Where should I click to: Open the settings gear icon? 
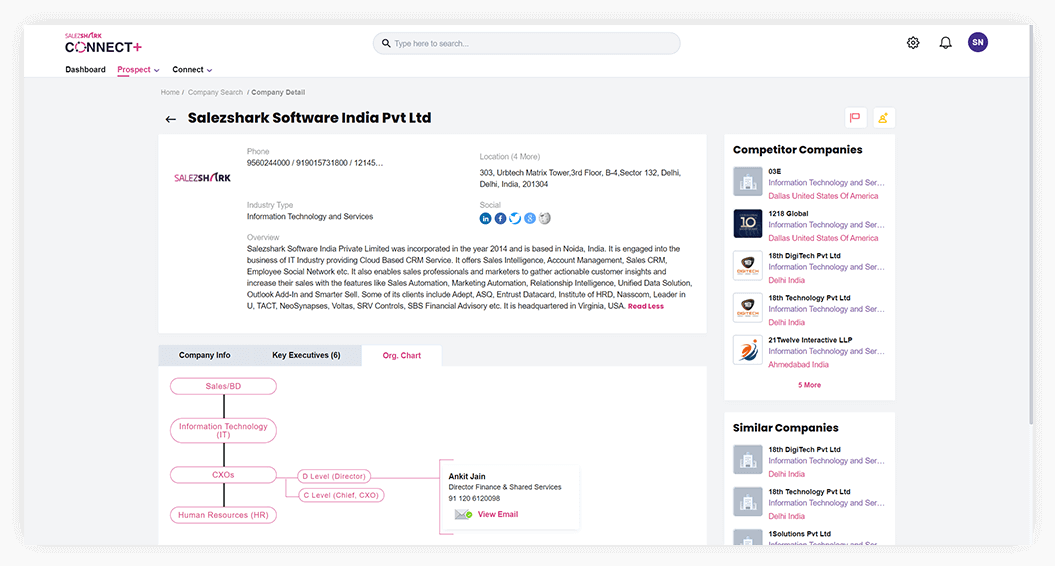pyautogui.click(x=912, y=43)
